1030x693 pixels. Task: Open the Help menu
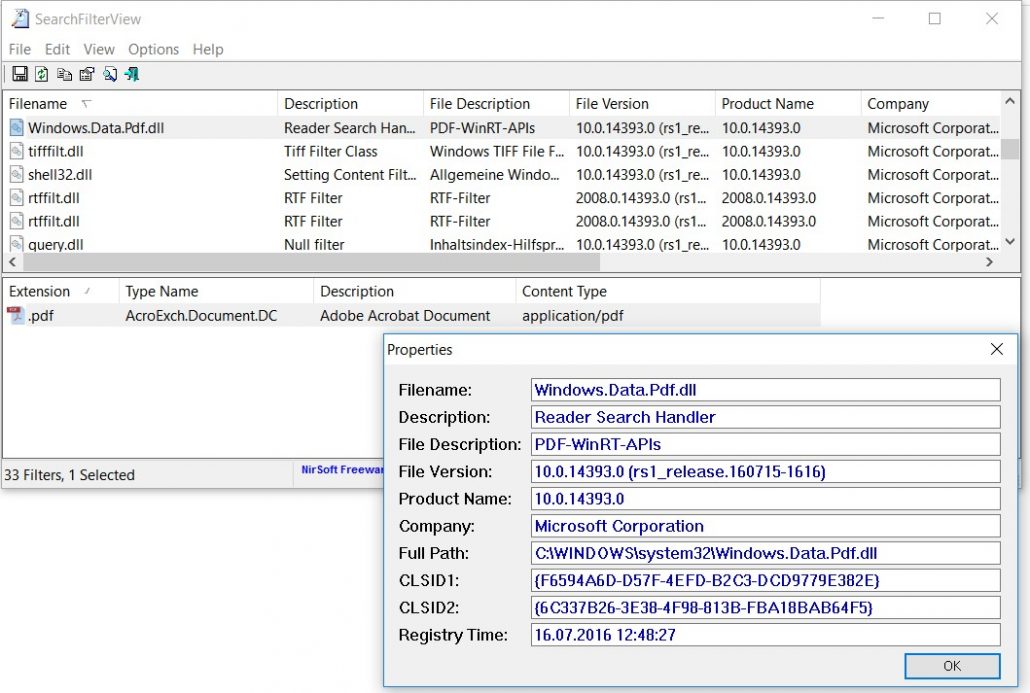[x=207, y=49]
